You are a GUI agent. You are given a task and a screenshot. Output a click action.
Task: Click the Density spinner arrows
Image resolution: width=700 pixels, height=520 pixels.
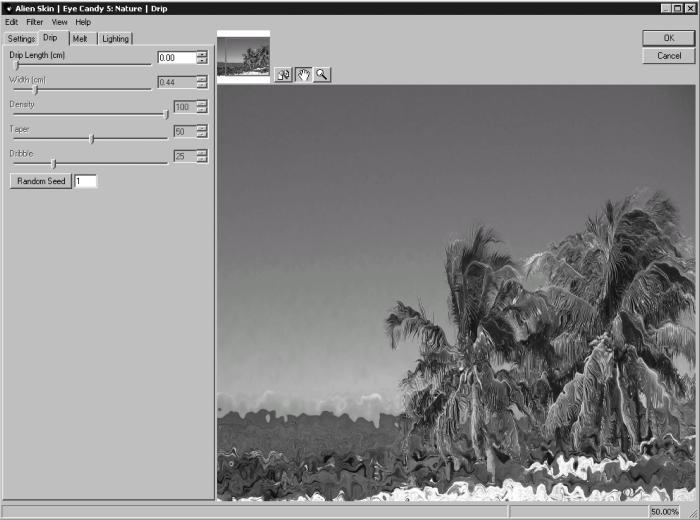tap(202, 107)
